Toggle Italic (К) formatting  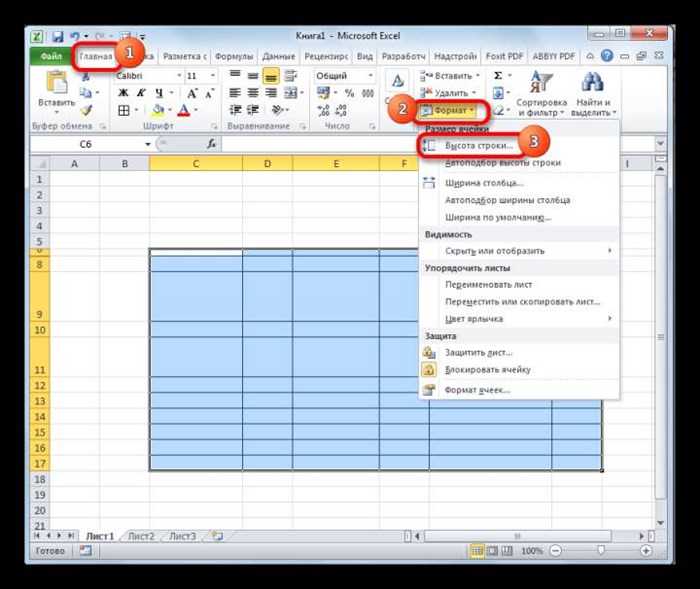pyautogui.click(x=141, y=93)
